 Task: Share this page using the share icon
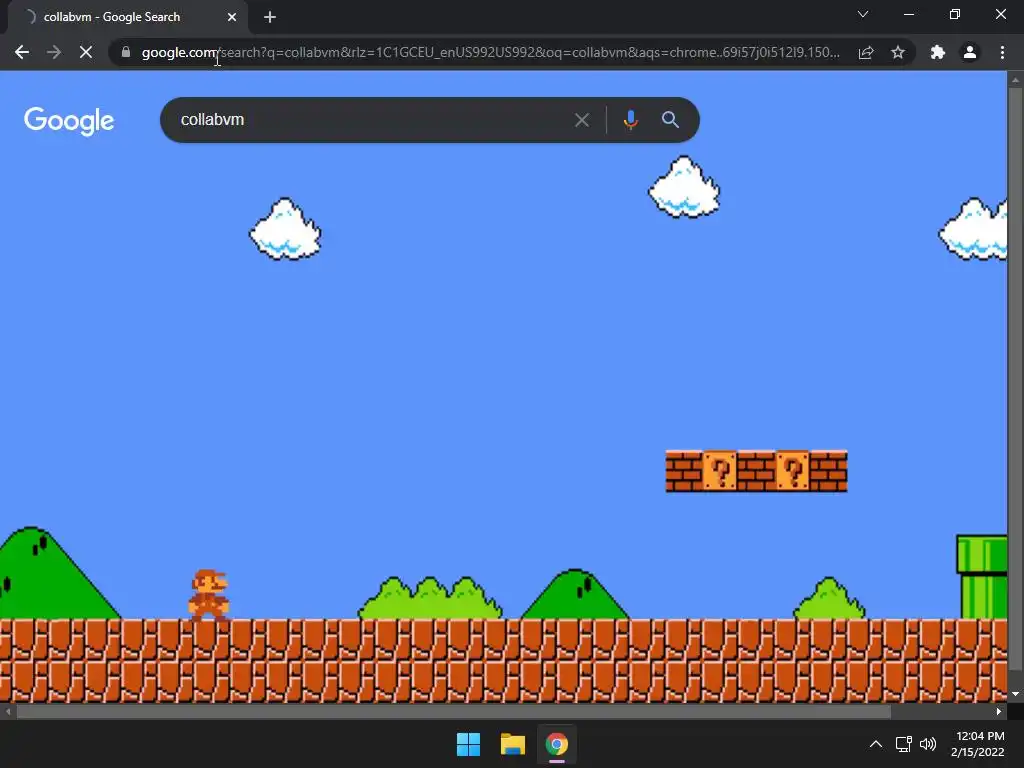point(866,52)
